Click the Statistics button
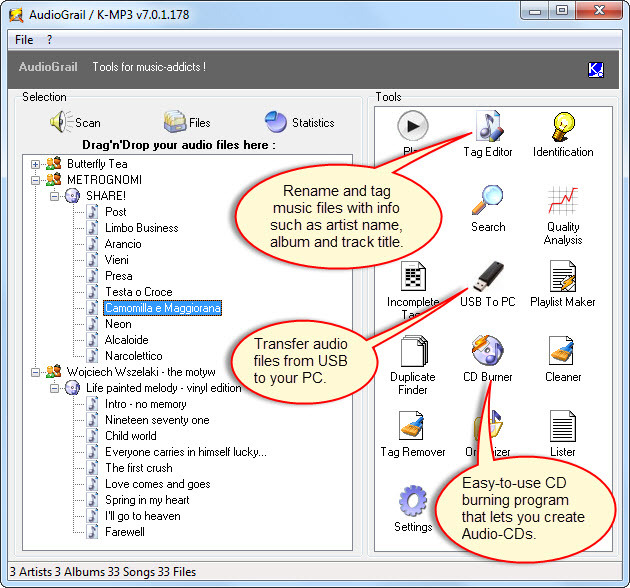The width and height of the screenshot is (630, 588). point(300,123)
